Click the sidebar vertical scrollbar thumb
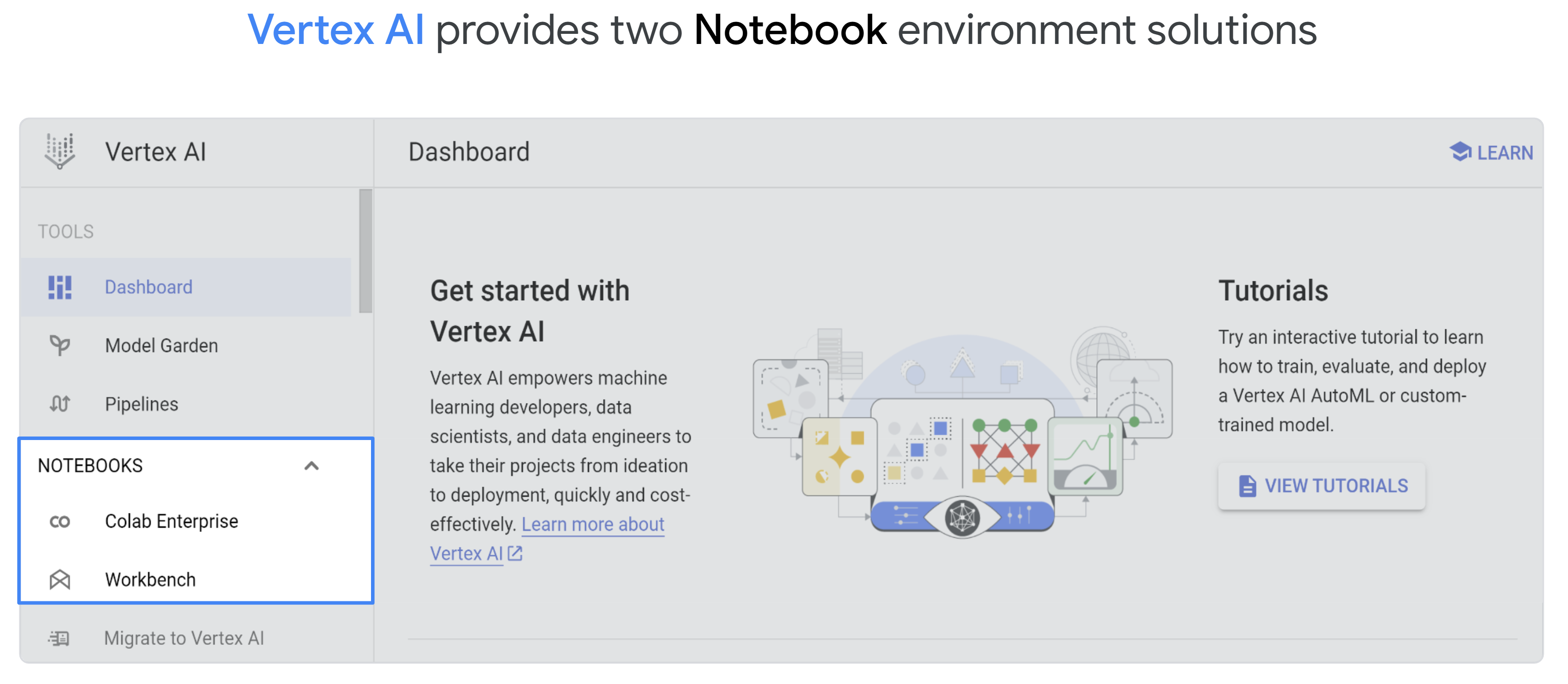1568x684 pixels. pyautogui.click(x=365, y=251)
